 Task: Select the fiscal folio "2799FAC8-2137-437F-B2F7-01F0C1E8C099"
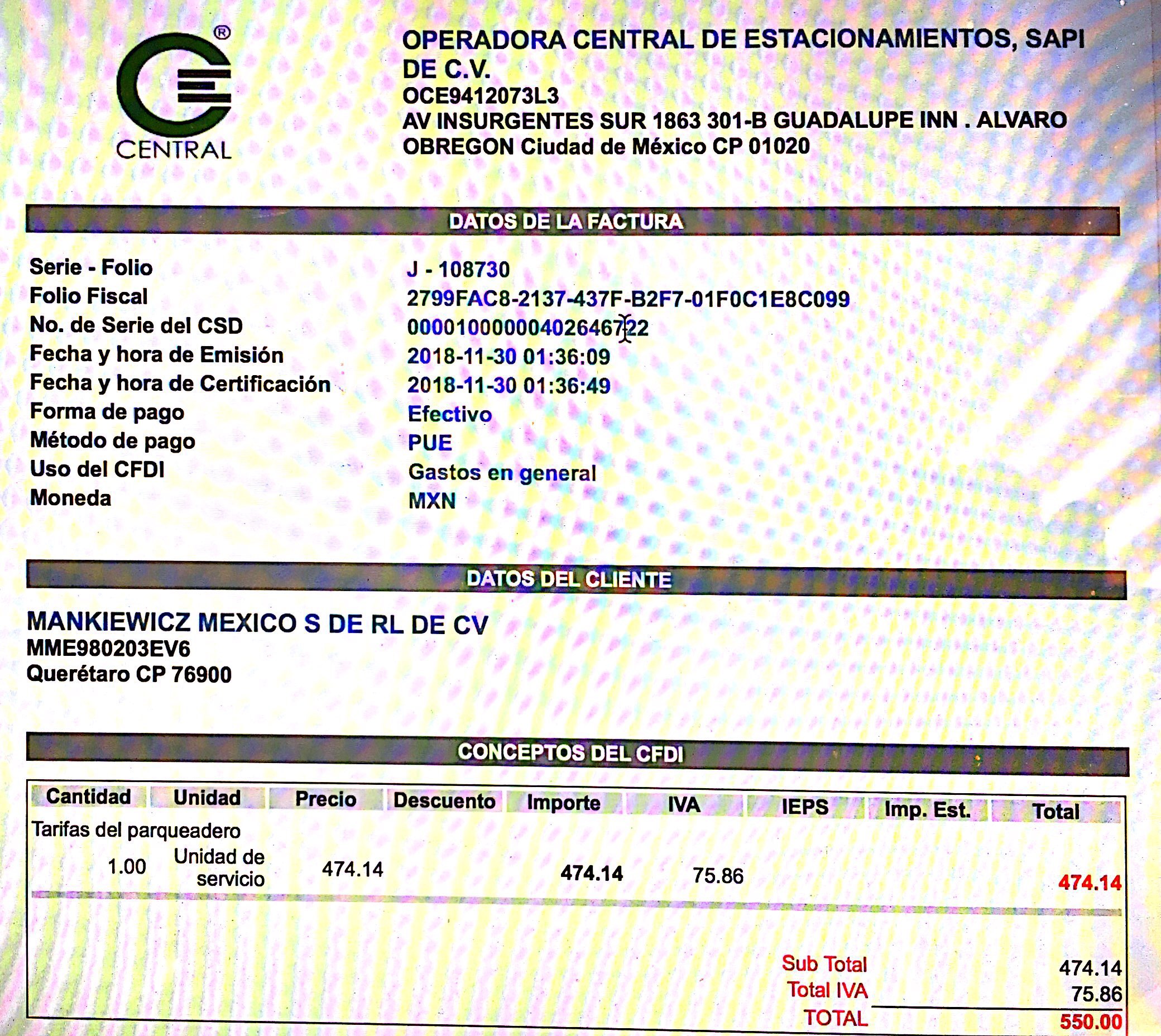(629, 299)
